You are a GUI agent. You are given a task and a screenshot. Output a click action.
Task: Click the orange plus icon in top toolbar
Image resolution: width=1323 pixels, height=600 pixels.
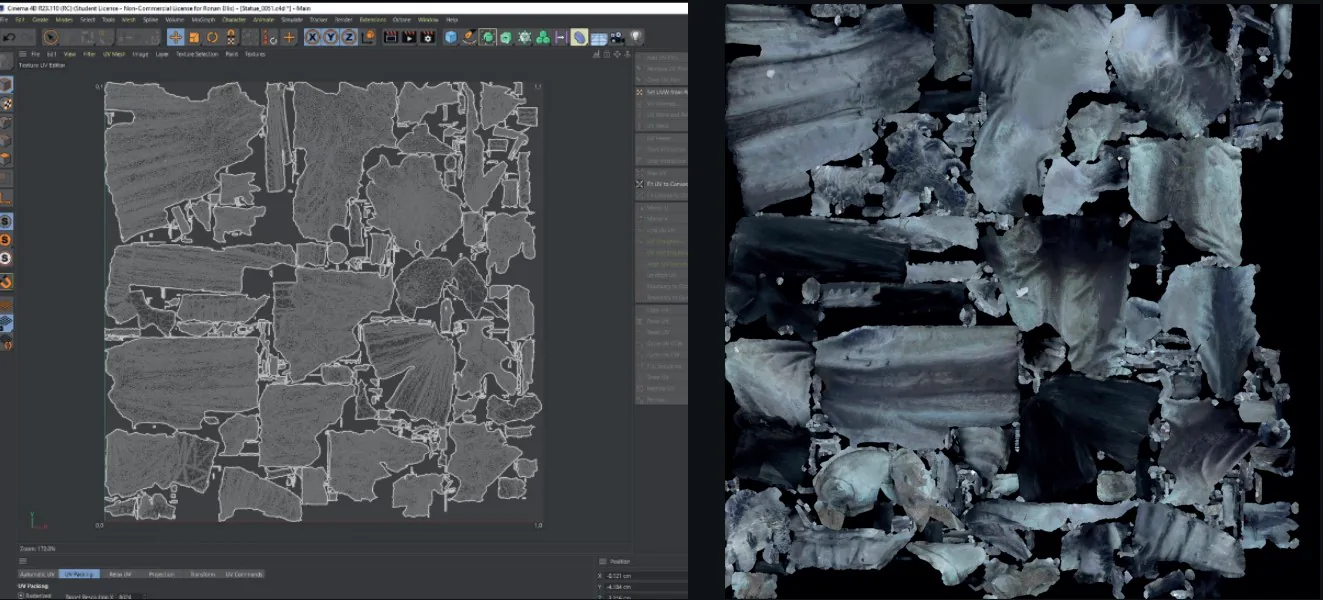[289, 37]
